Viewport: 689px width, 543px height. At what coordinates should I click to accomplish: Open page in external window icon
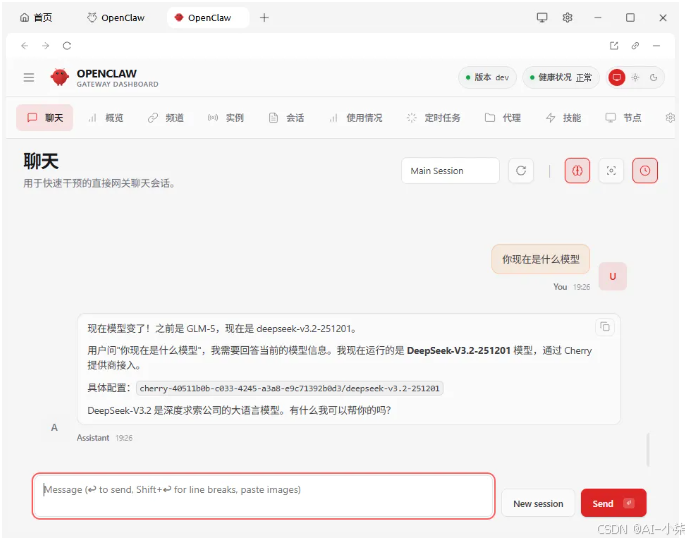click(x=614, y=46)
